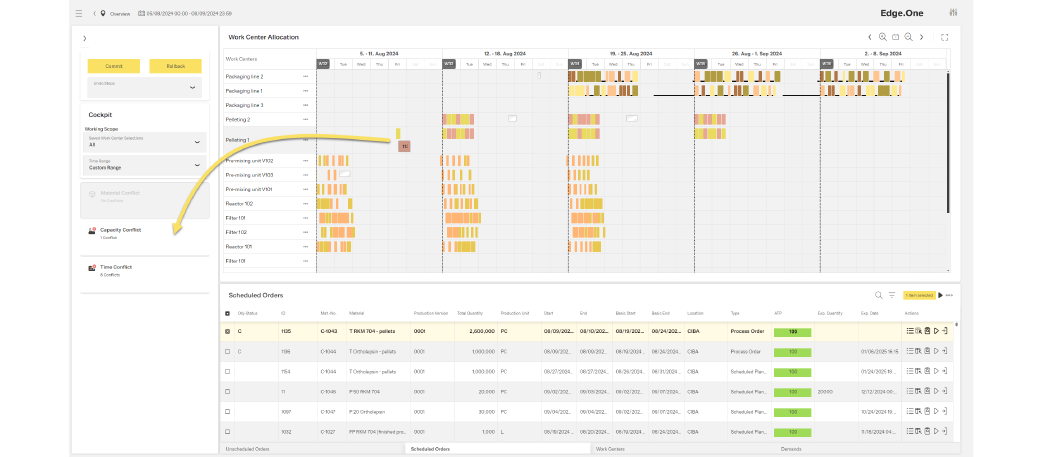1042x457 pixels.
Task: Open the hamburger menu in the header
Action: coord(79,14)
